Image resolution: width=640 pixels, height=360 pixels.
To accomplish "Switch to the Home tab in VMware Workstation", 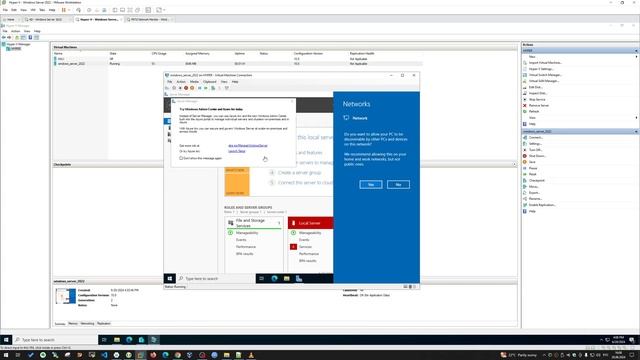I will 10,19.
